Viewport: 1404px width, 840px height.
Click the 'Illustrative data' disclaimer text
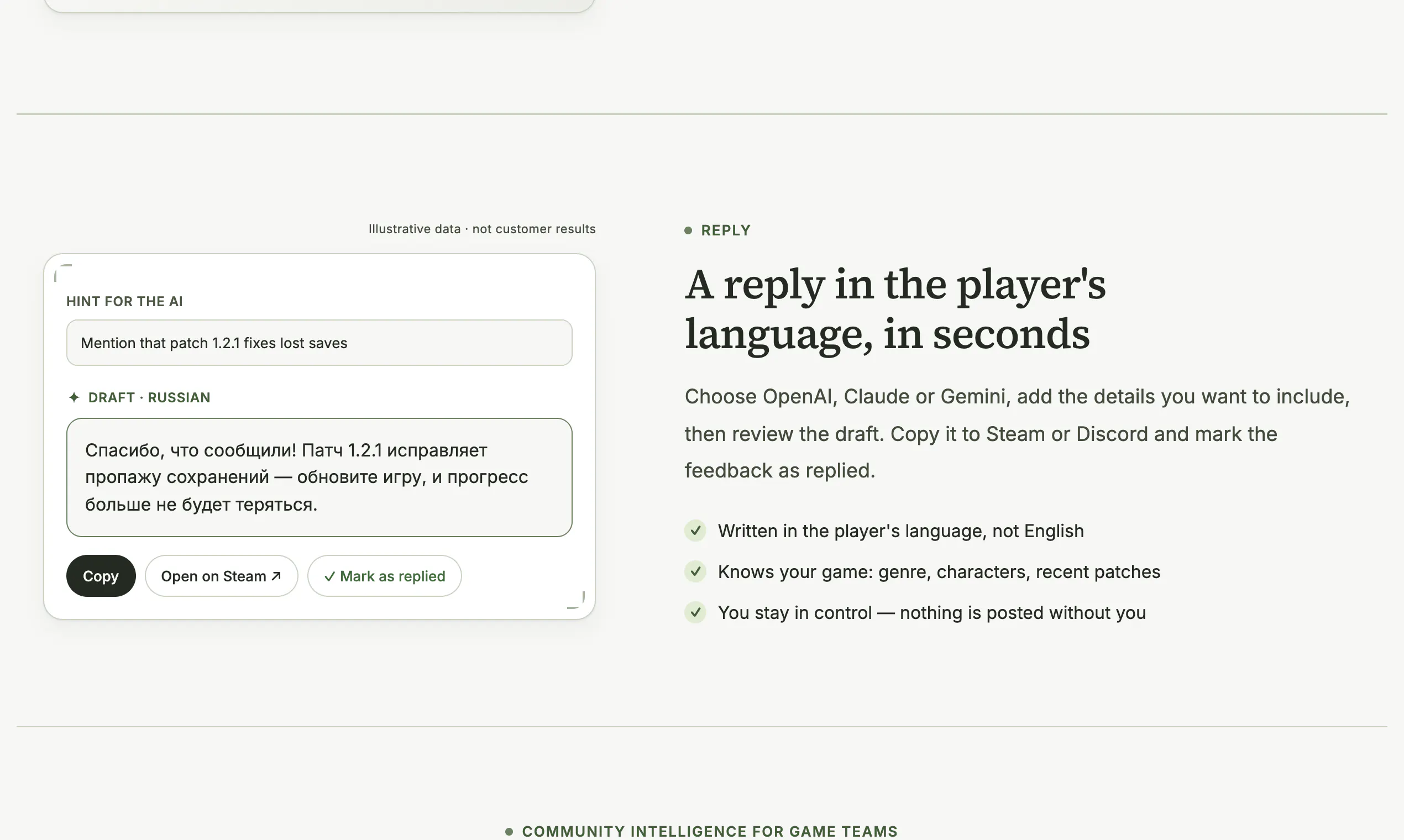(x=482, y=229)
